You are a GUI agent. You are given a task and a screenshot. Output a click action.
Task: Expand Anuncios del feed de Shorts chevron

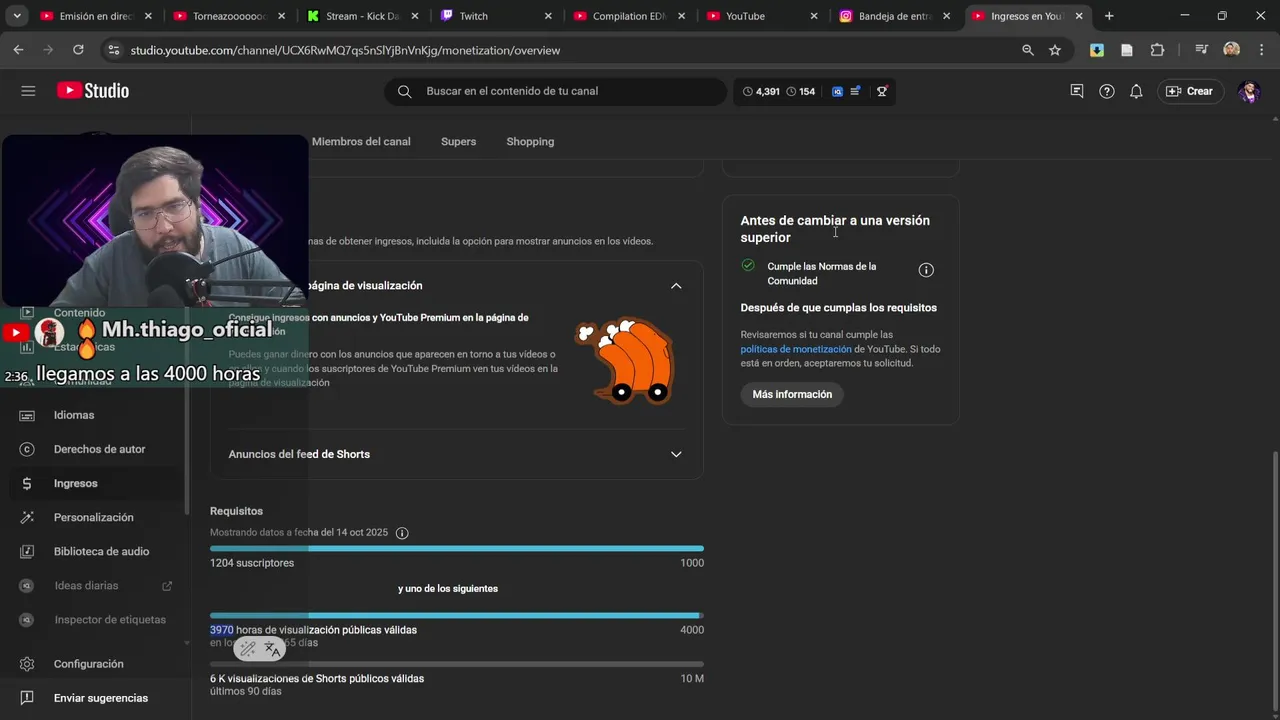coord(676,454)
